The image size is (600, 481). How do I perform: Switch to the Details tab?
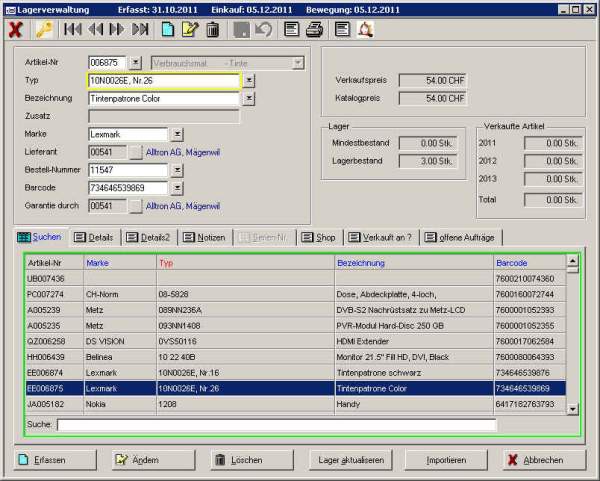[x=94, y=237]
